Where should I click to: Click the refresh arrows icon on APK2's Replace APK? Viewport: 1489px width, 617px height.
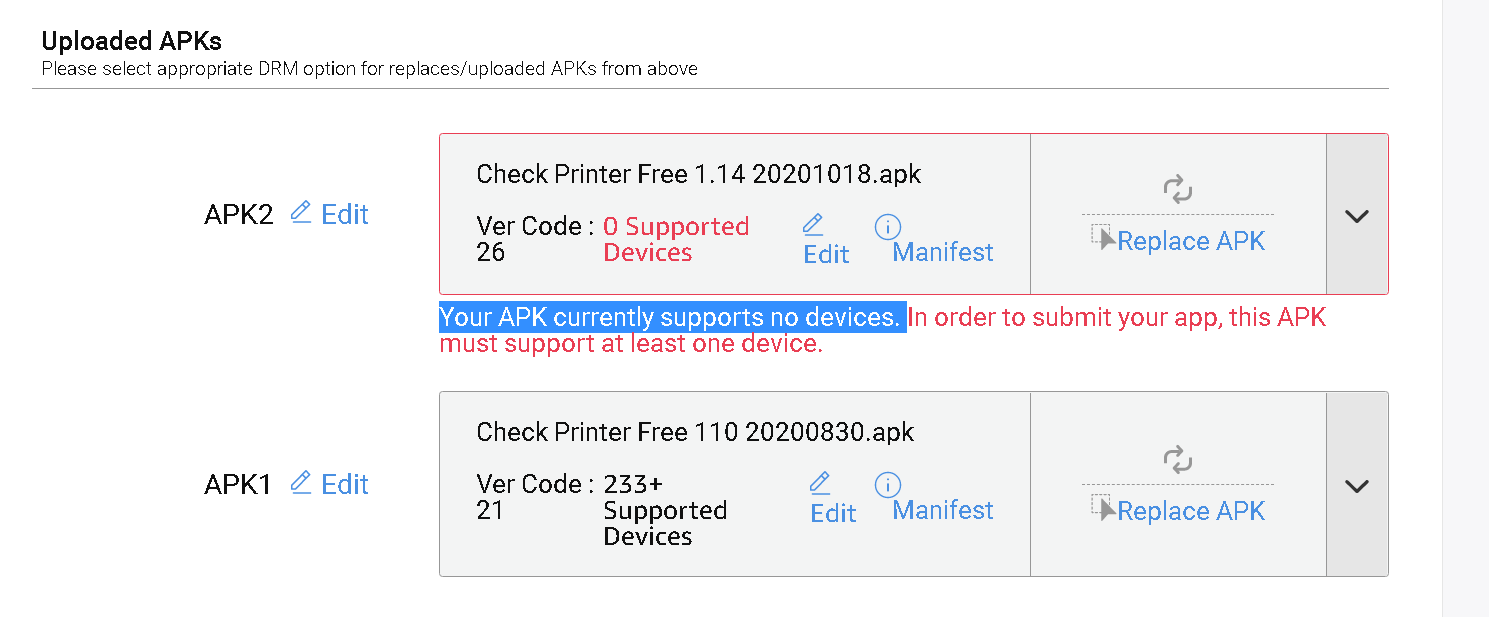[1178, 188]
